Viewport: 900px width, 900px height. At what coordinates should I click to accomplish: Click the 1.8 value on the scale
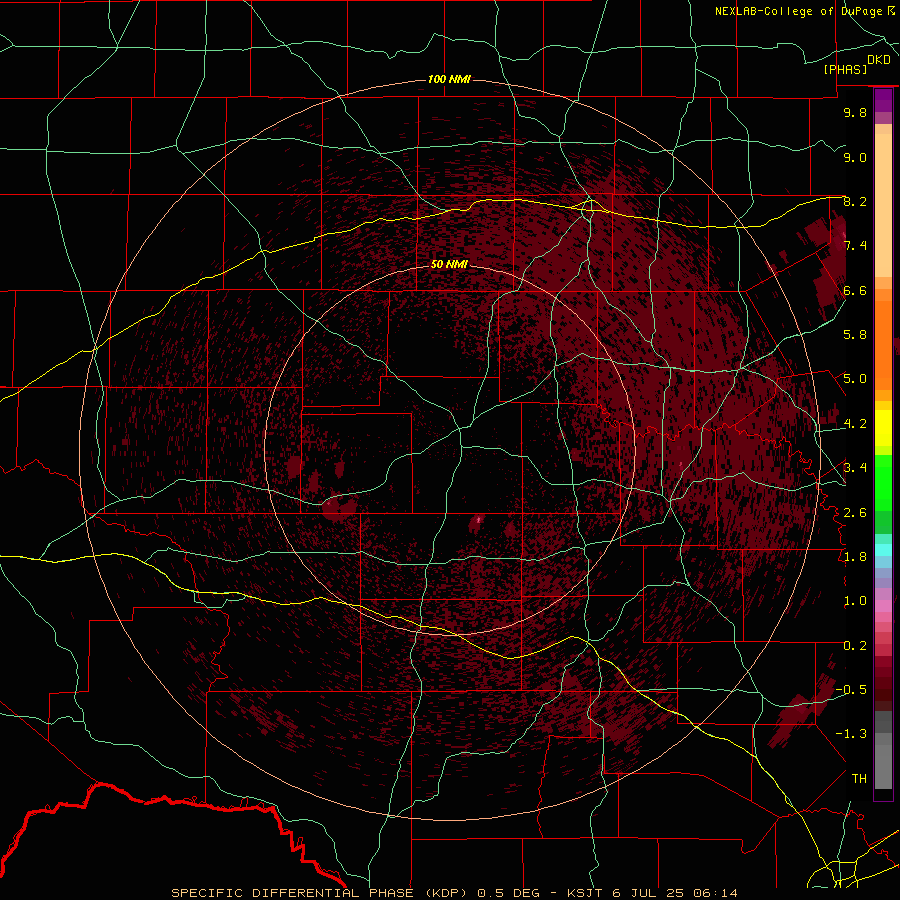point(855,557)
